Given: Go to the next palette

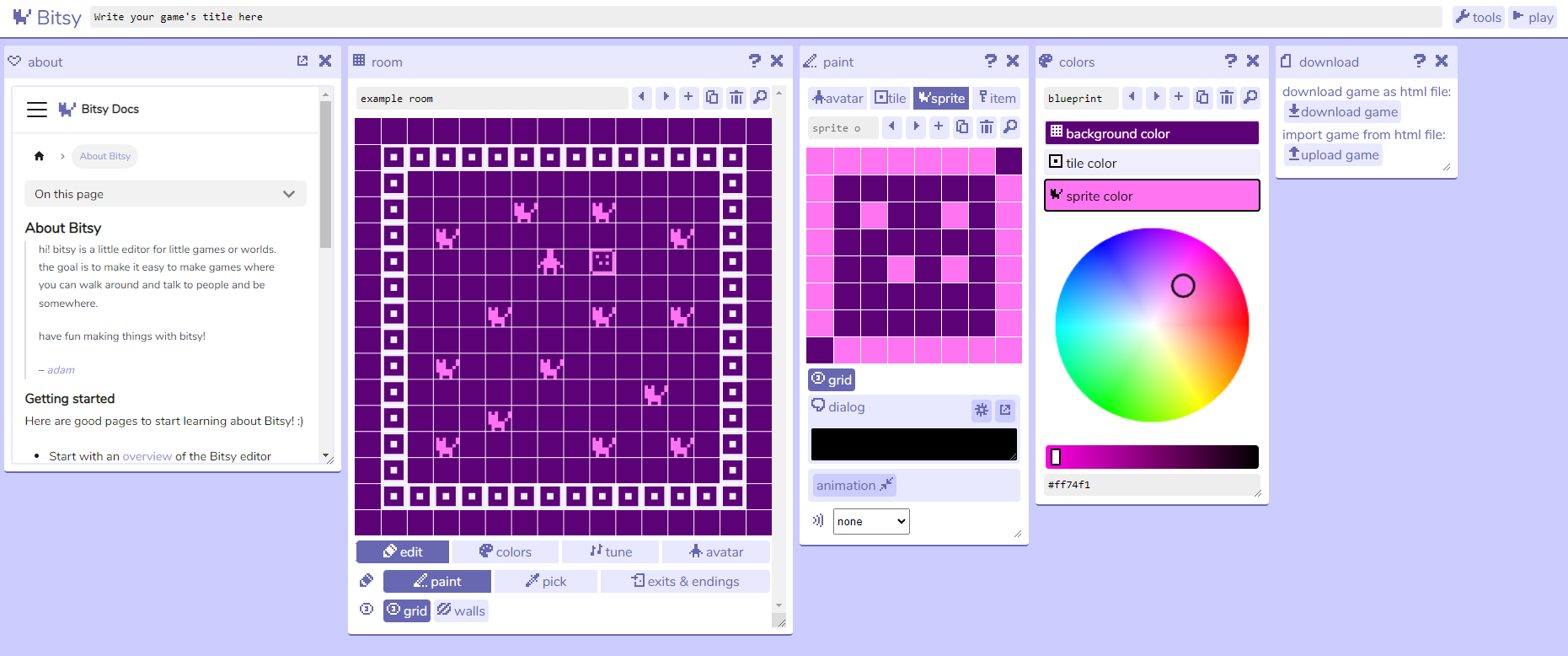Looking at the screenshot, I should point(1156,97).
